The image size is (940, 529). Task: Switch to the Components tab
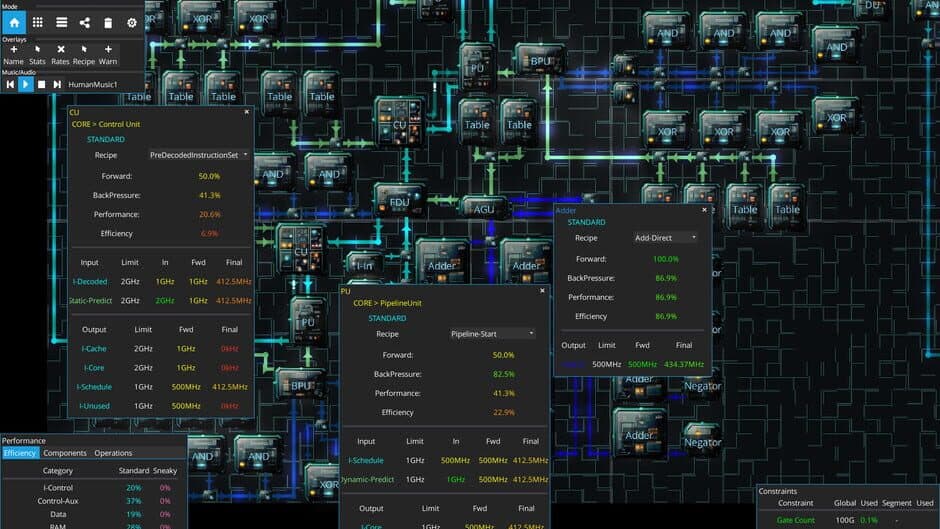point(64,453)
